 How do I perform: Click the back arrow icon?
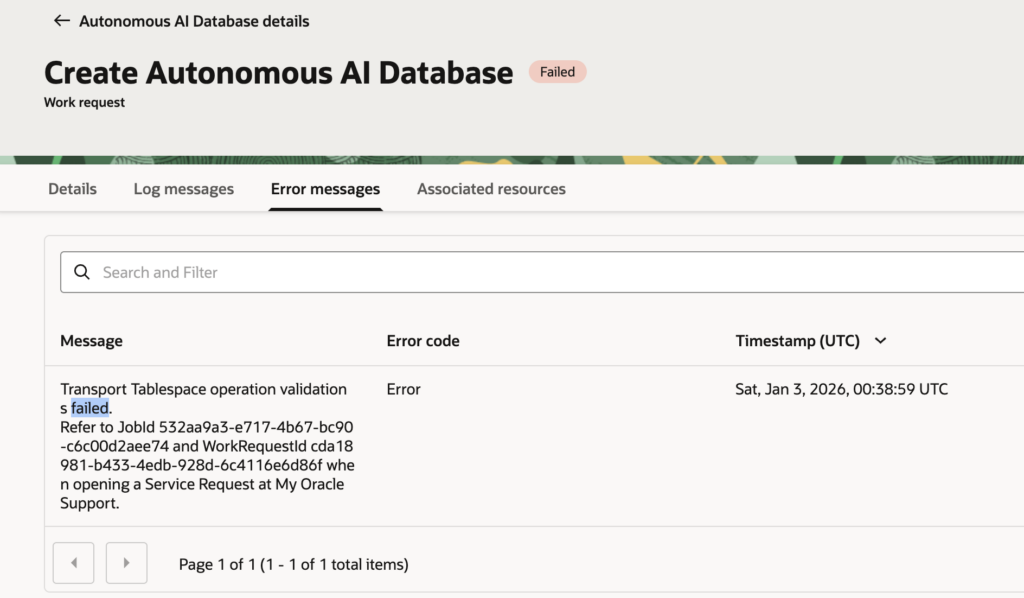(62, 21)
